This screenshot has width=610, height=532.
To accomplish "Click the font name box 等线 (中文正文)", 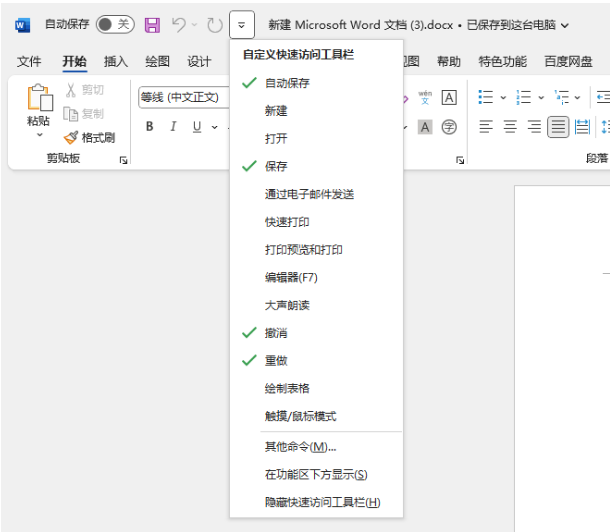I will [184, 97].
